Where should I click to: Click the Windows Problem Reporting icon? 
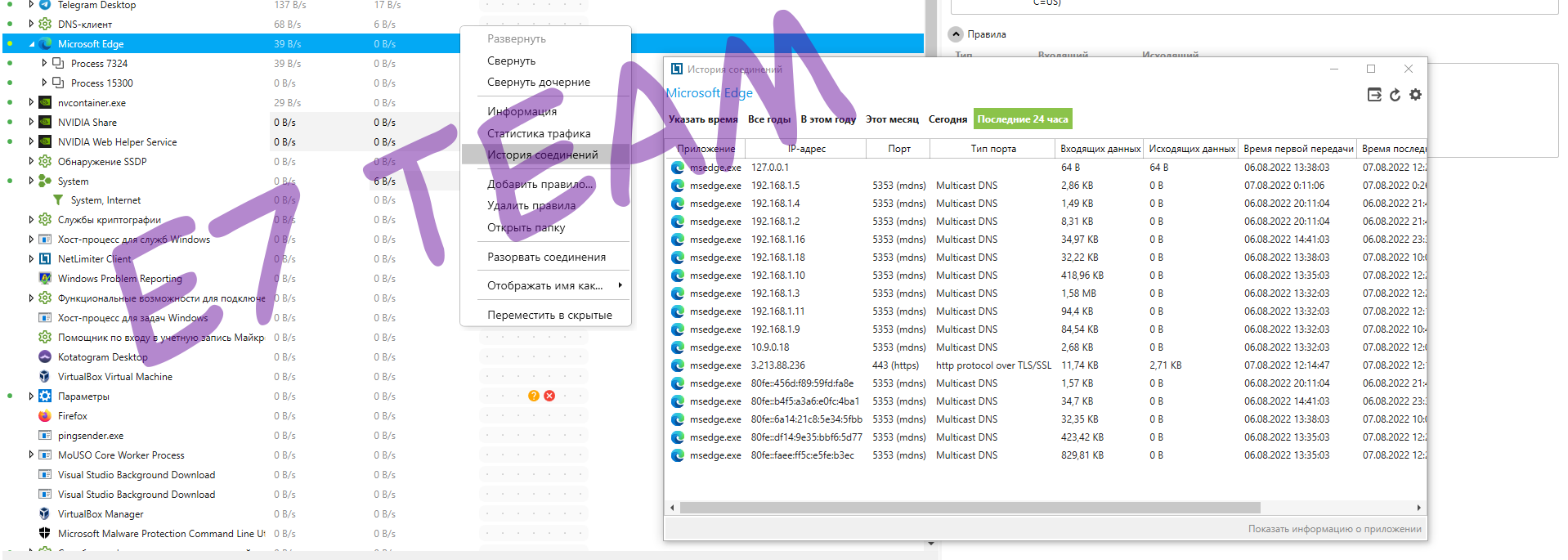pos(45,279)
